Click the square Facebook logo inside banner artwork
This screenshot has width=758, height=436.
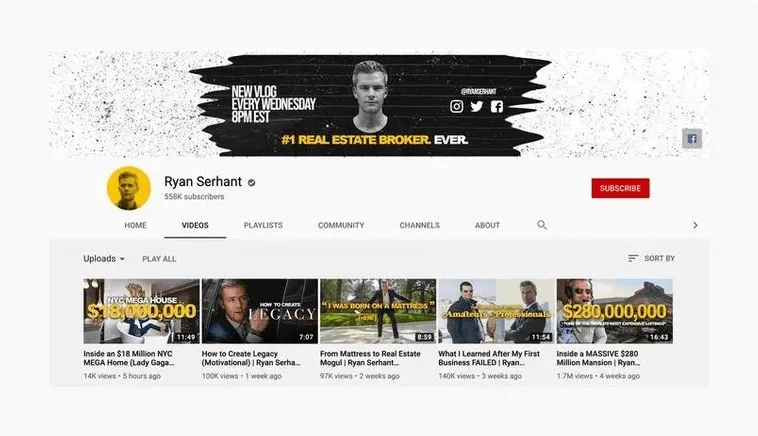coord(497,106)
